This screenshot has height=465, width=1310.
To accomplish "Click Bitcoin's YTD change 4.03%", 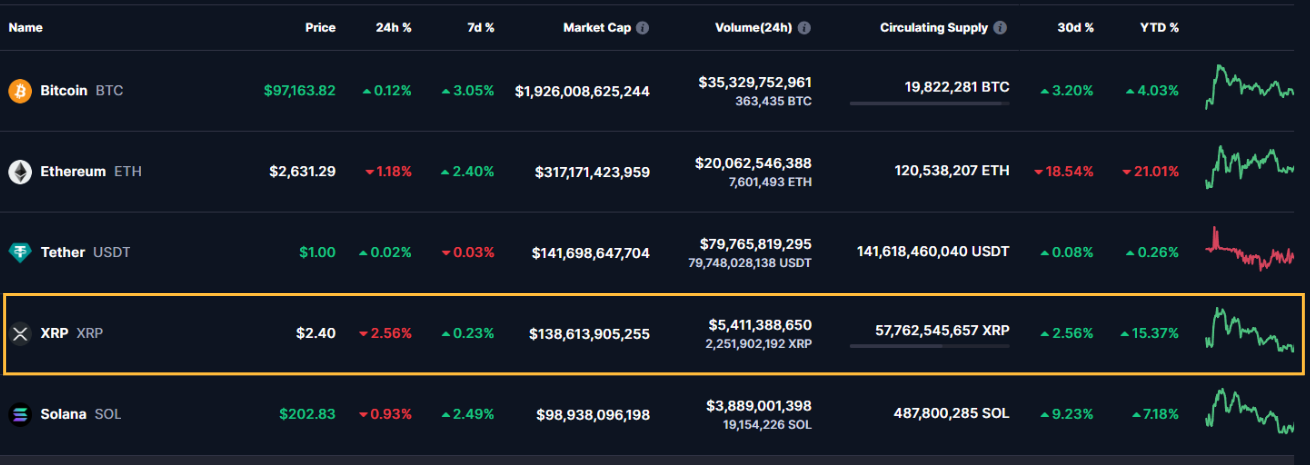I will coord(1152,91).
